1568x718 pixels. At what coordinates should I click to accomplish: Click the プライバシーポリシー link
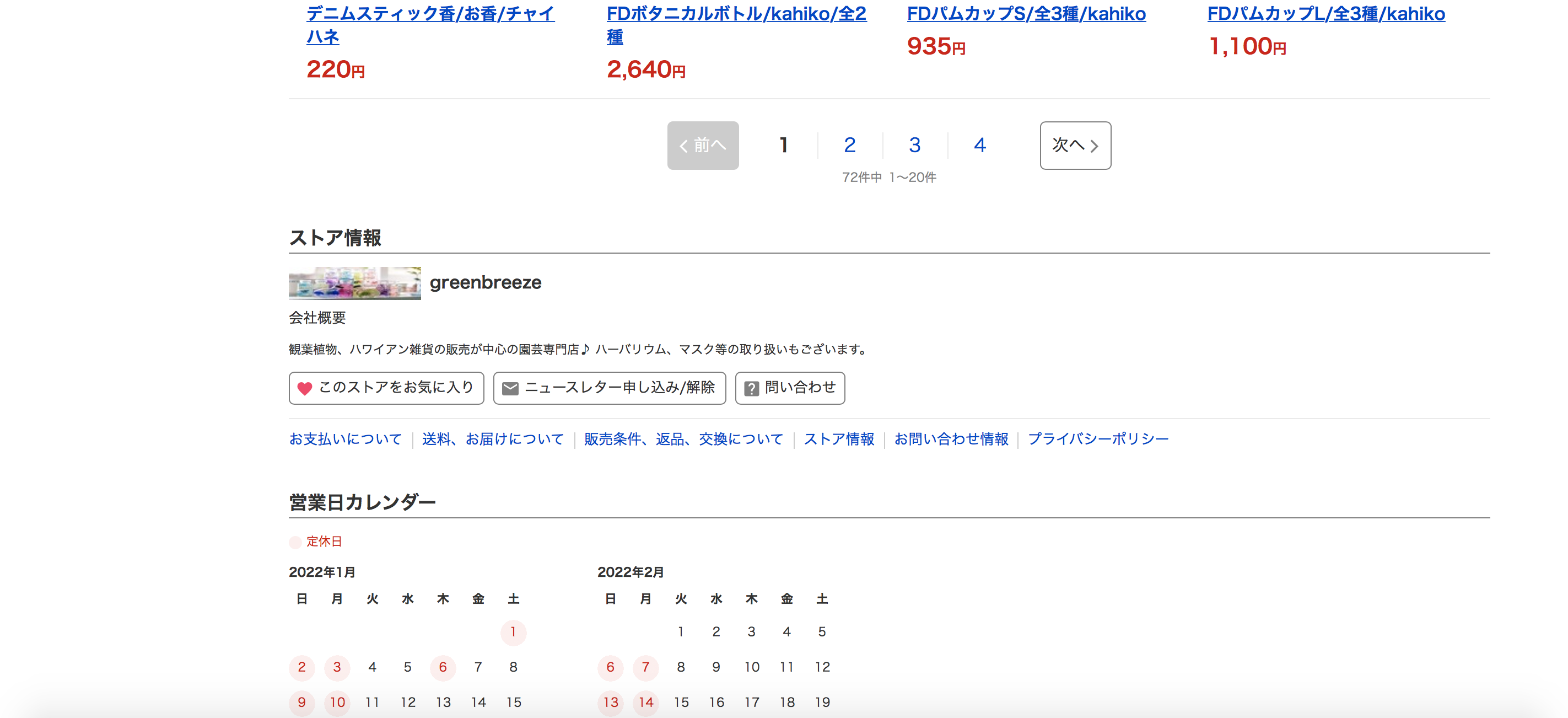(x=1098, y=438)
